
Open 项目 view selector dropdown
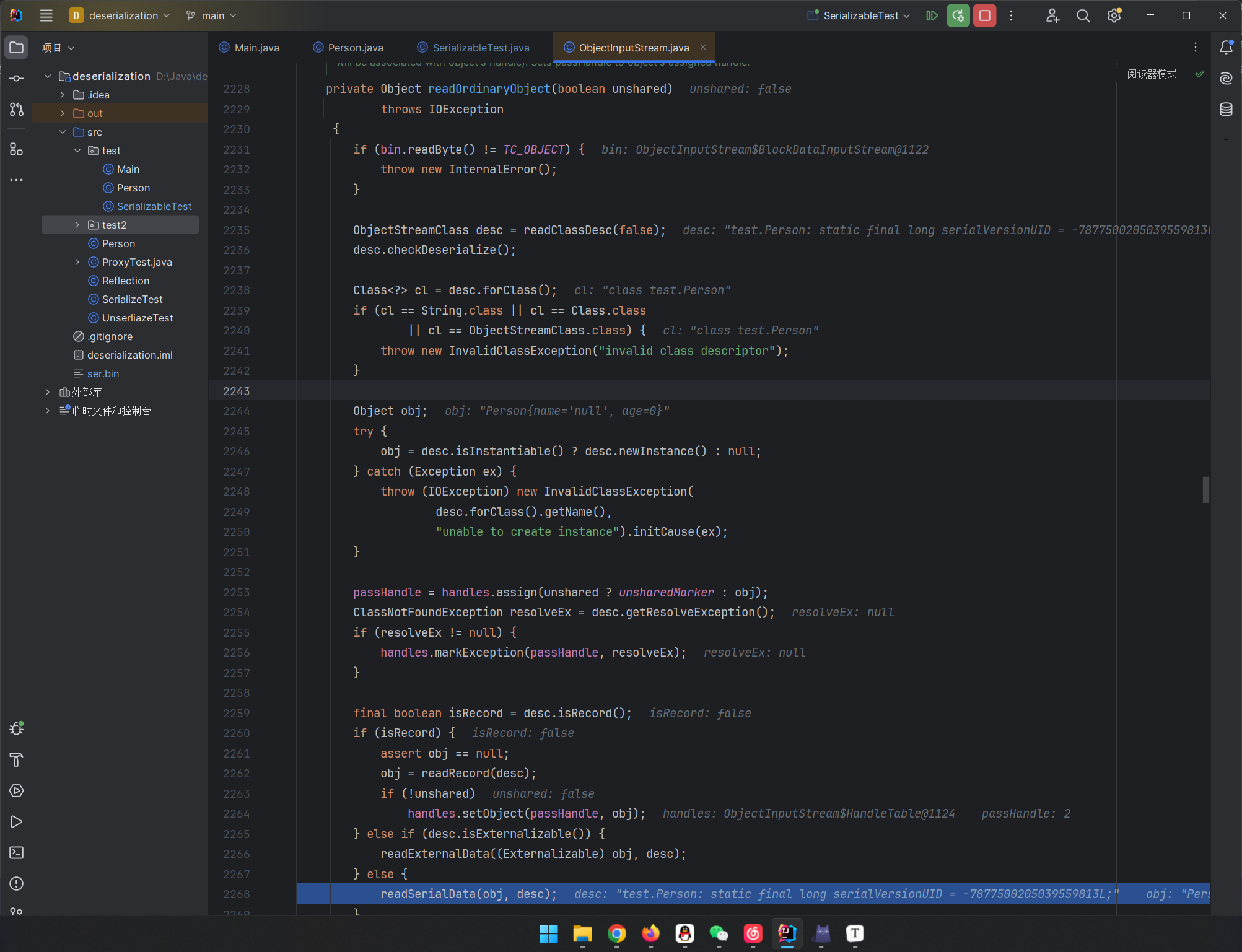58,48
